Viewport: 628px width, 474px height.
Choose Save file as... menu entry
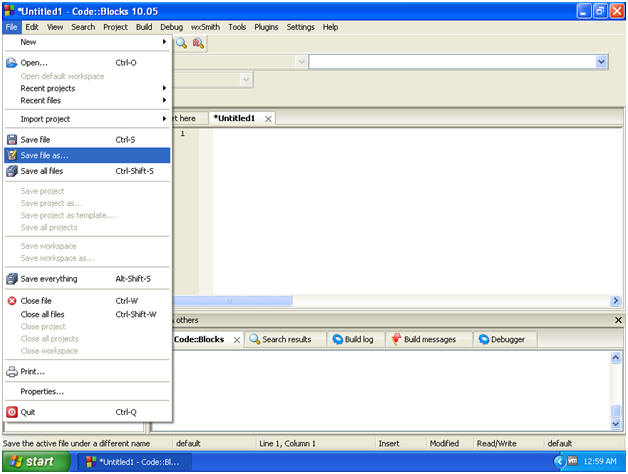tap(88, 155)
